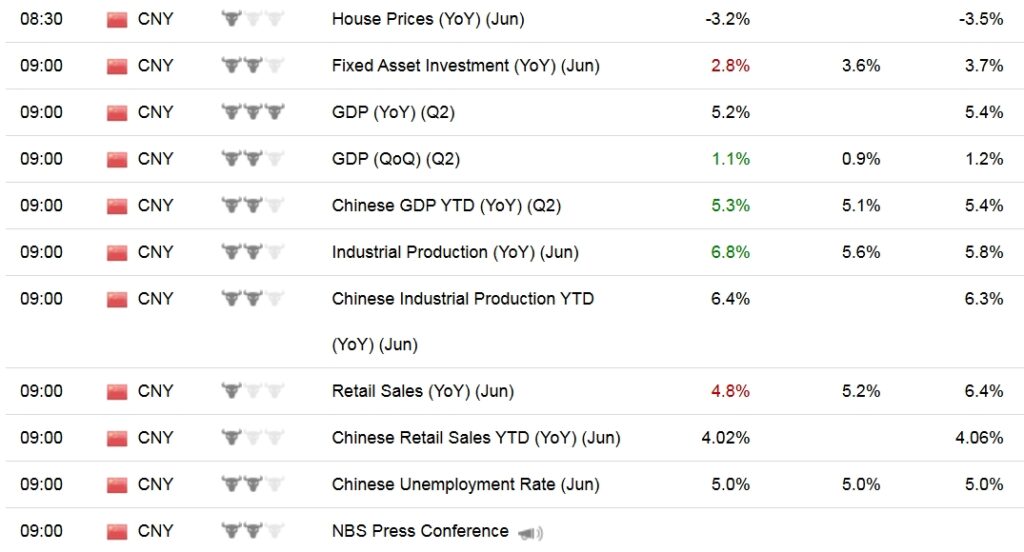Click bull icons for NBS Press Conference
Screen dimensions: 1024x552
(x=252, y=531)
